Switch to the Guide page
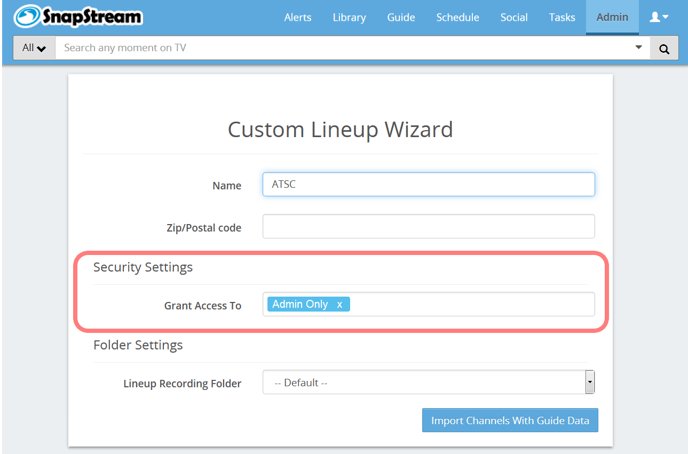 (401, 17)
